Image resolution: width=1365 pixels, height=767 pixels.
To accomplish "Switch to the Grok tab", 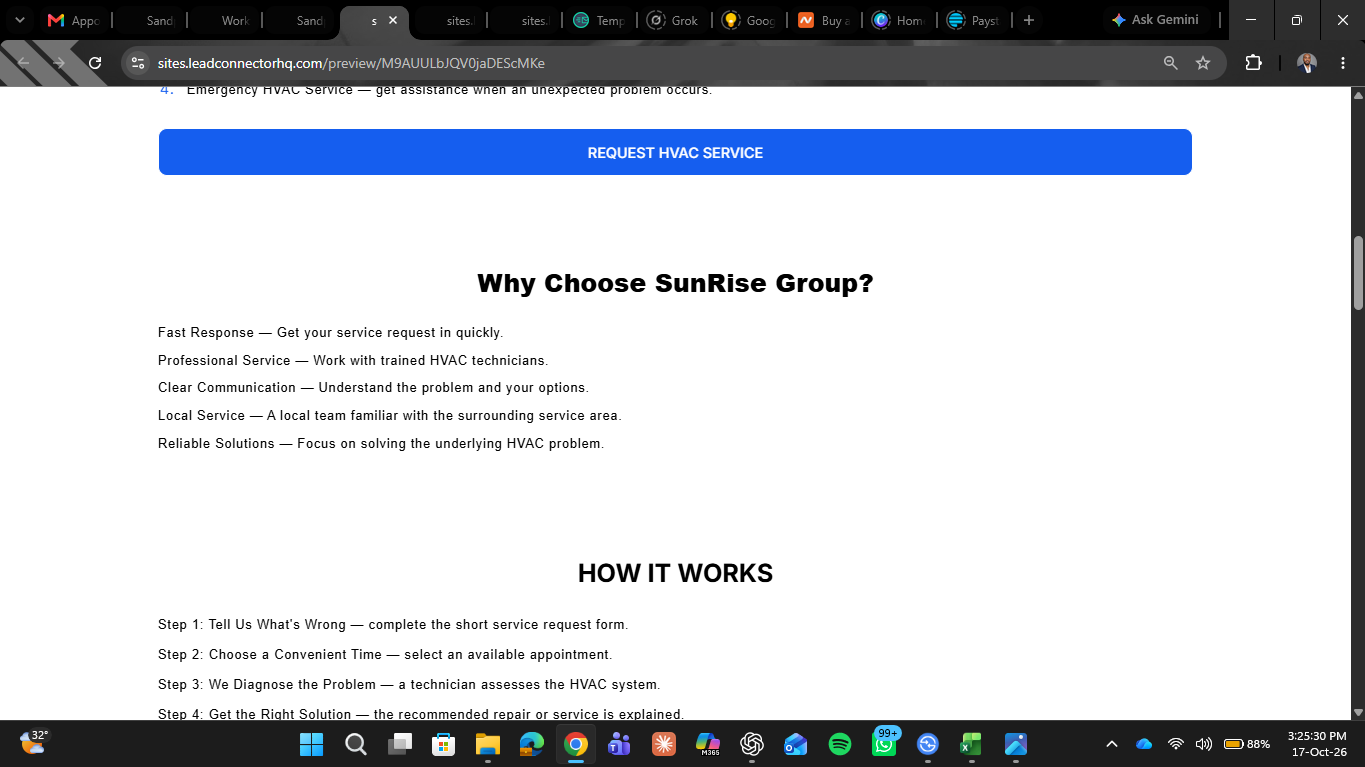I will 674,20.
